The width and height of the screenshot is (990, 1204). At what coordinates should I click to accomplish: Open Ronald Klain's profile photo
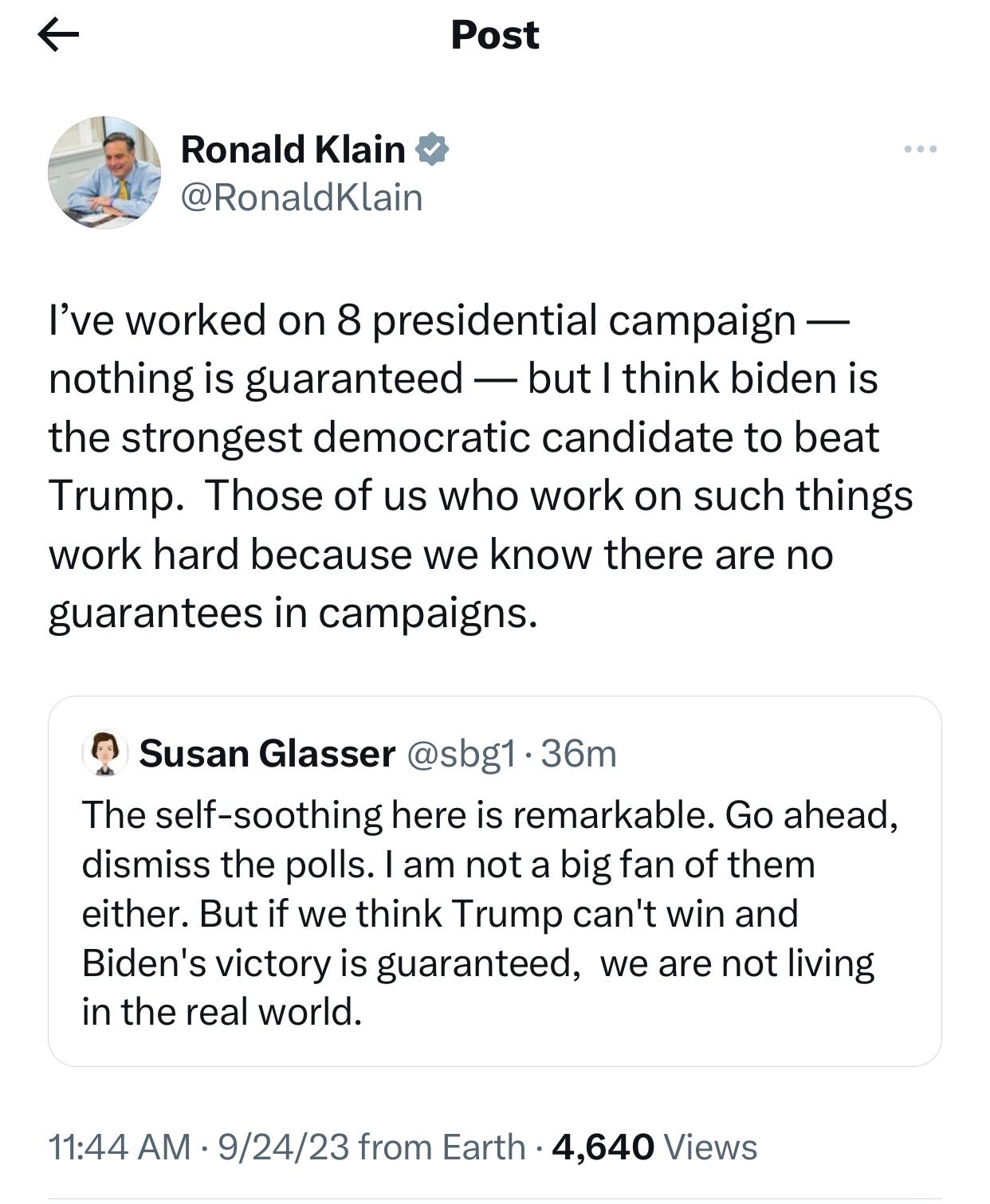(x=104, y=172)
